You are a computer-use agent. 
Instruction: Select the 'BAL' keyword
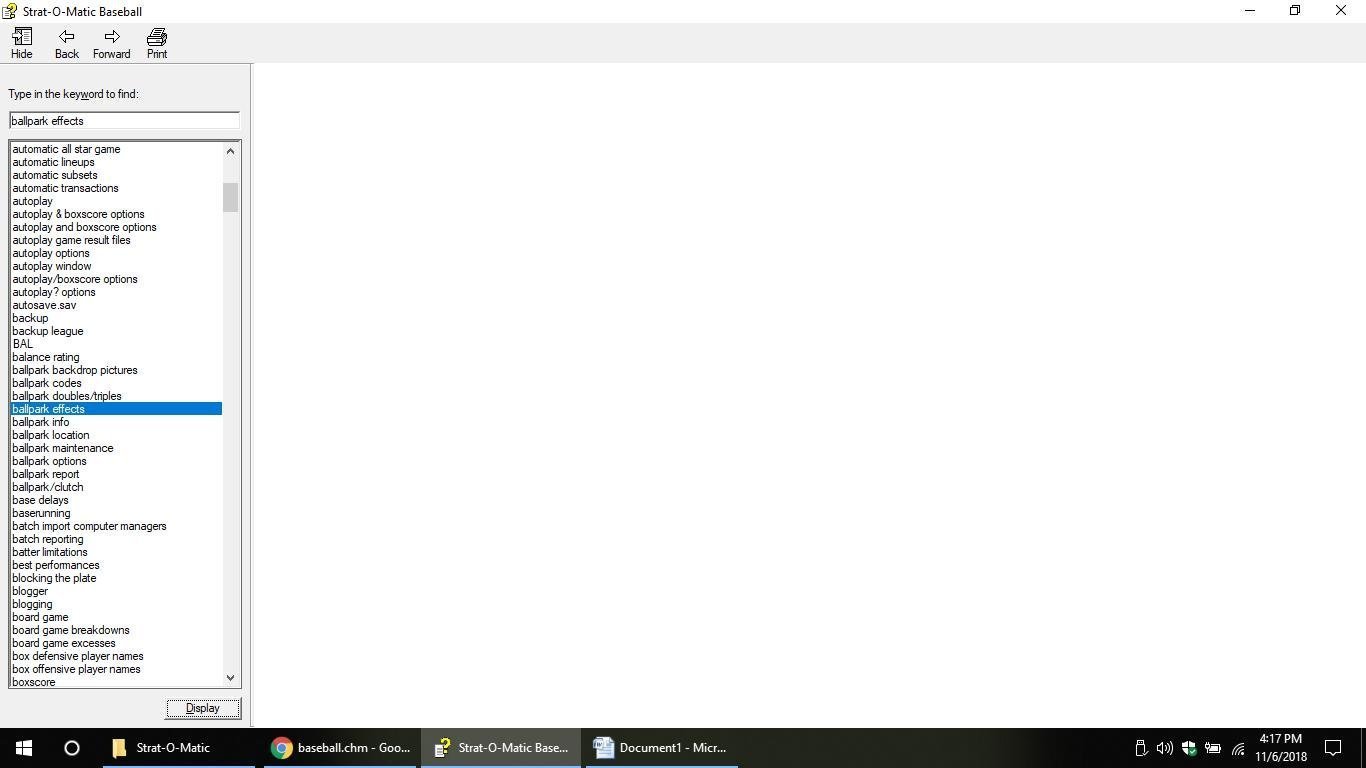click(x=22, y=344)
